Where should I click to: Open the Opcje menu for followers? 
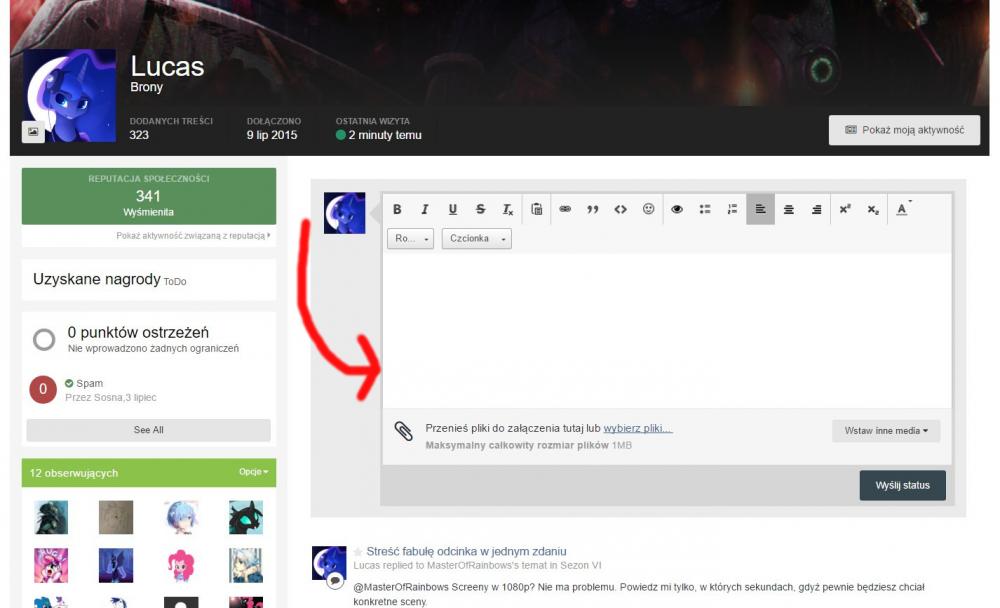coord(253,472)
